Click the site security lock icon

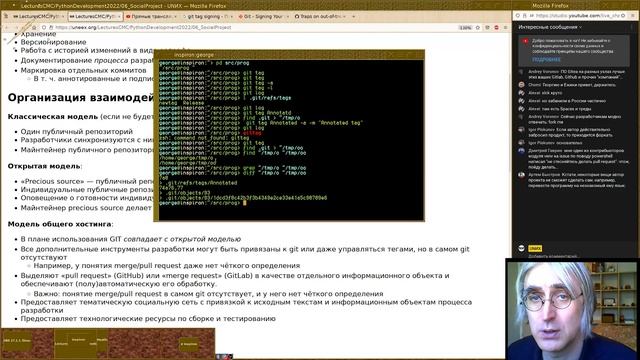click(51, 27)
